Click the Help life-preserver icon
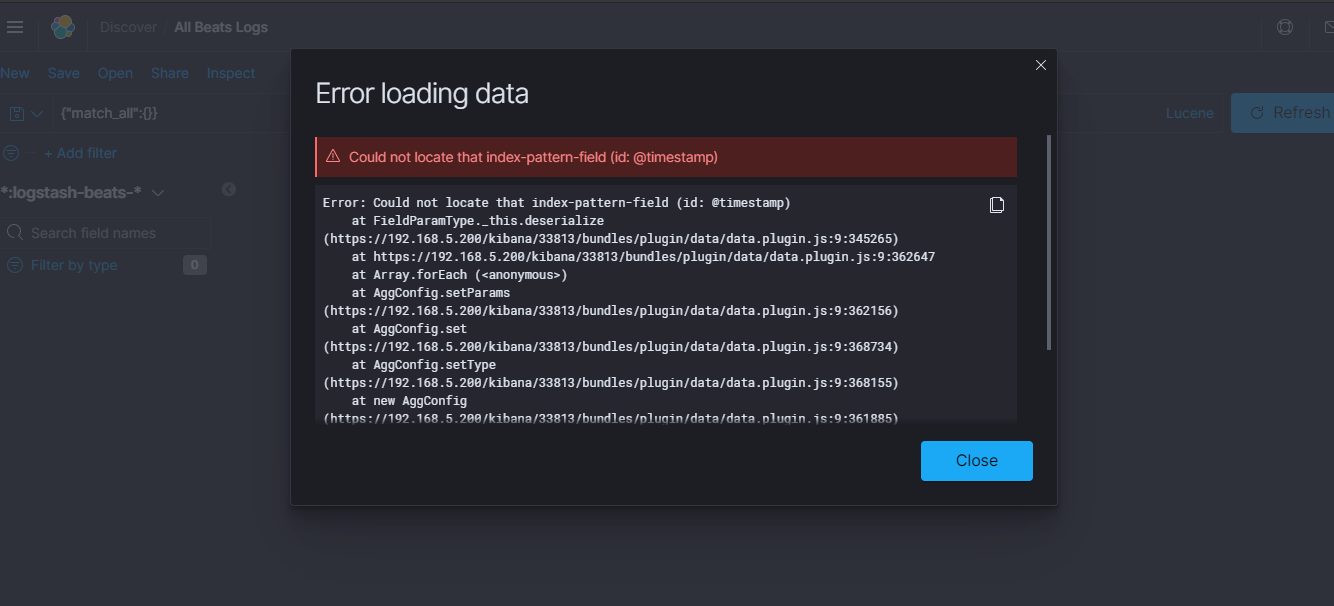 (1284, 27)
